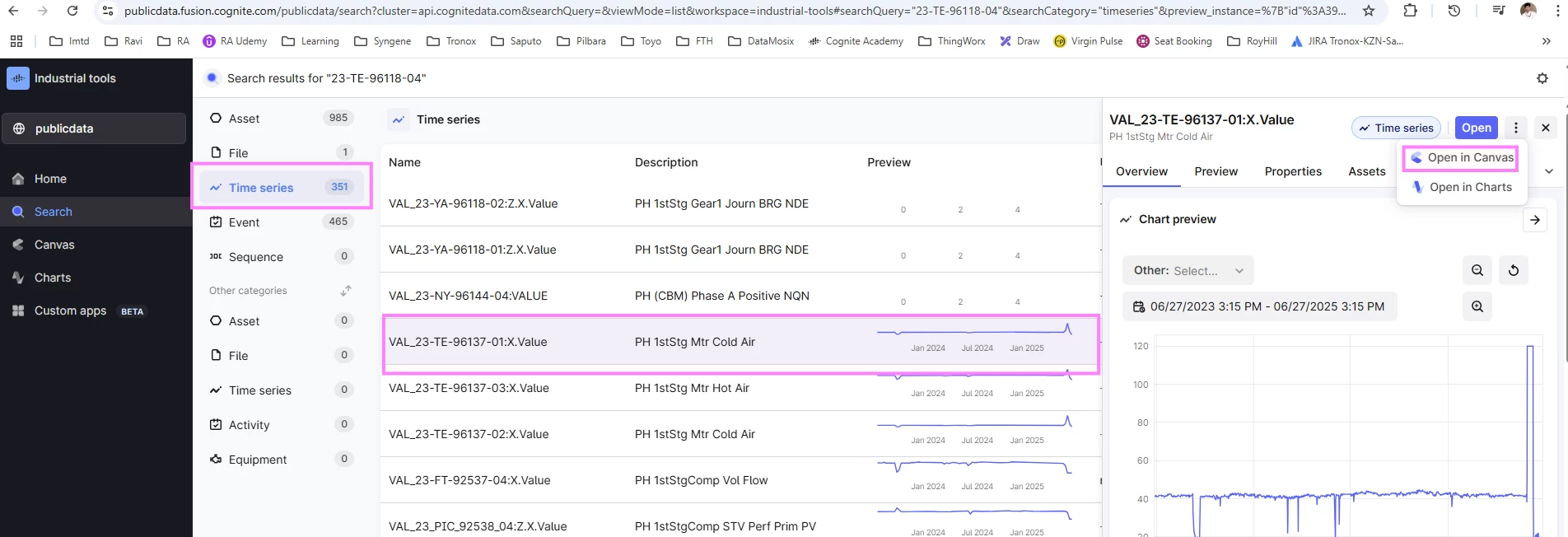
Task: Switch to the Assets tab
Action: point(1366,171)
